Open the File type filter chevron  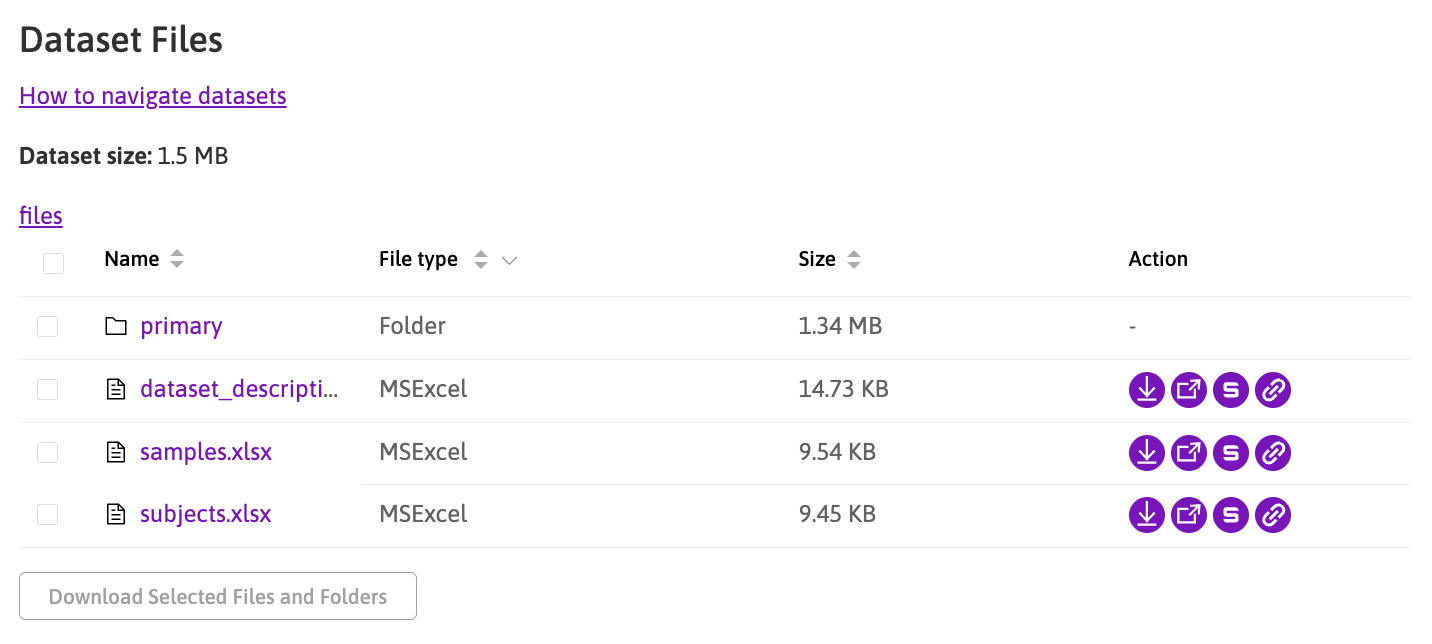pos(509,260)
